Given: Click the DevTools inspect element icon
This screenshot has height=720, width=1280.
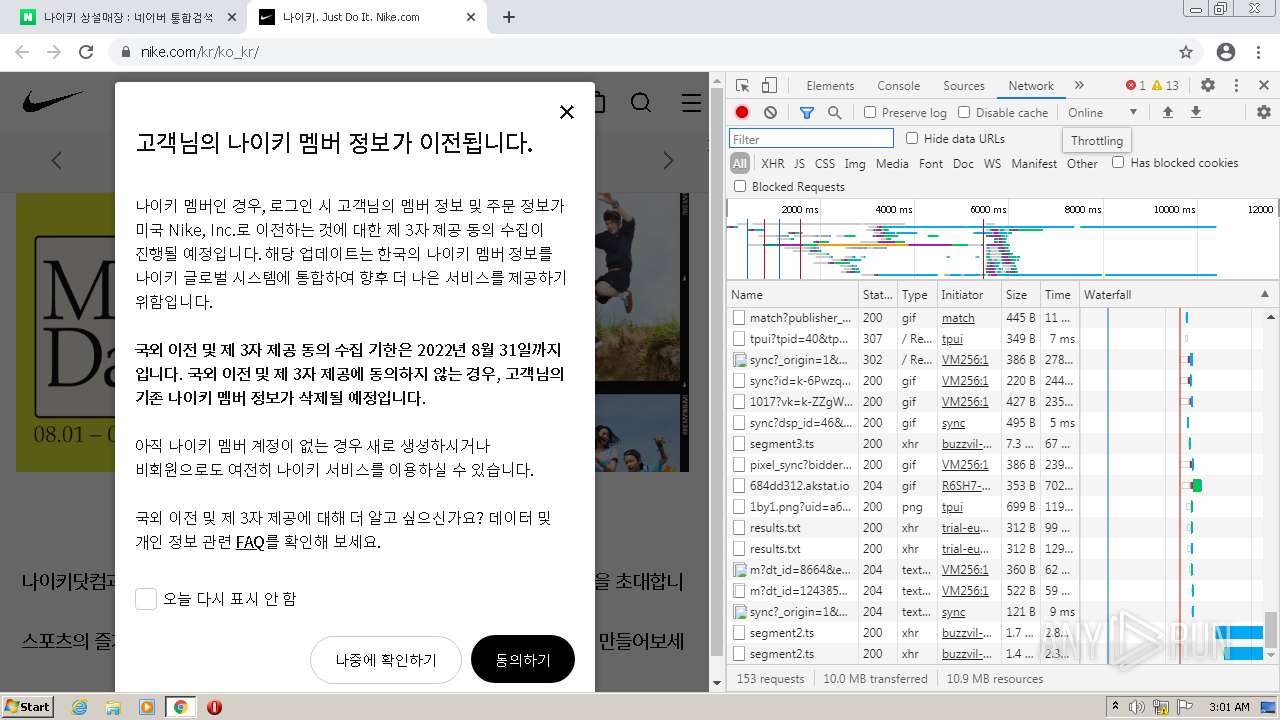Looking at the screenshot, I should point(742,86).
